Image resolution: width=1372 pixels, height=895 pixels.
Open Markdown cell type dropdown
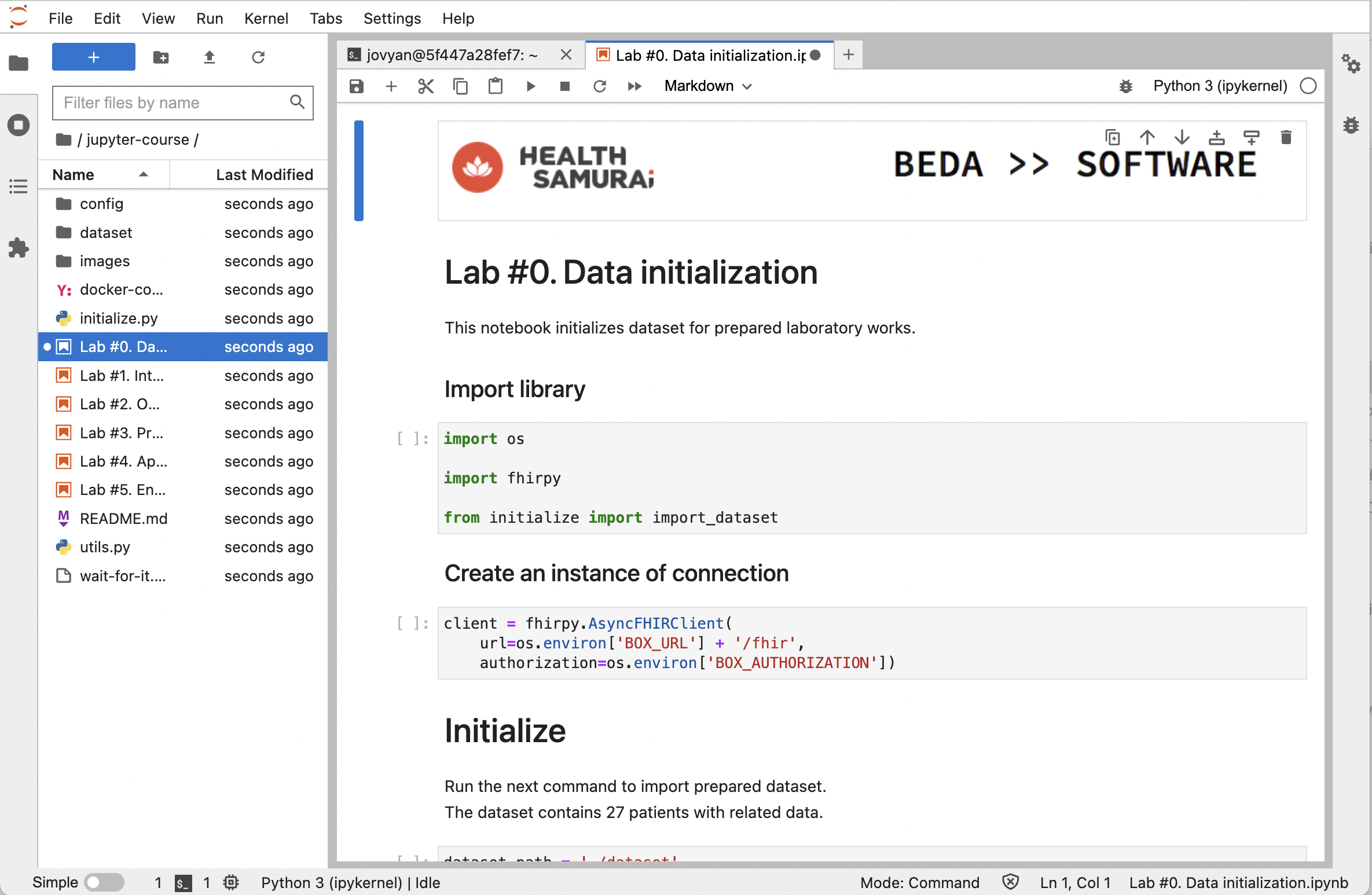pos(708,86)
